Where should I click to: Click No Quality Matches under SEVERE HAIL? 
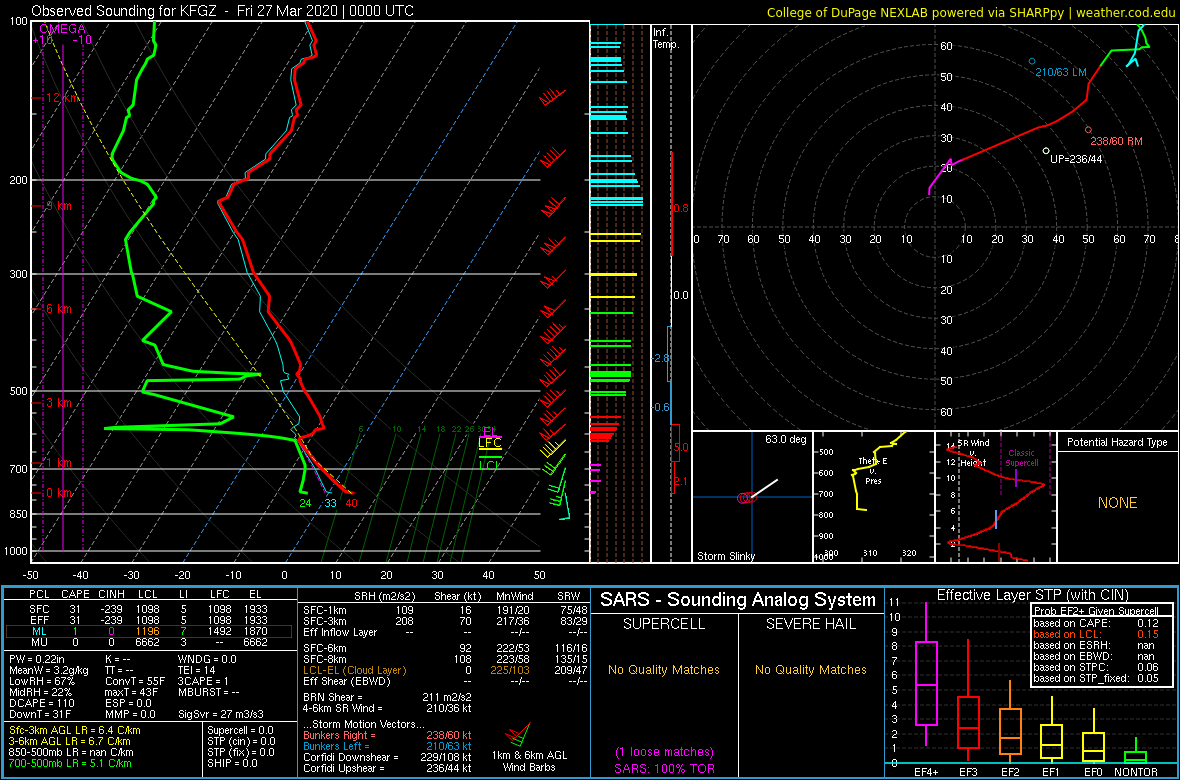(x=810, y=669)
